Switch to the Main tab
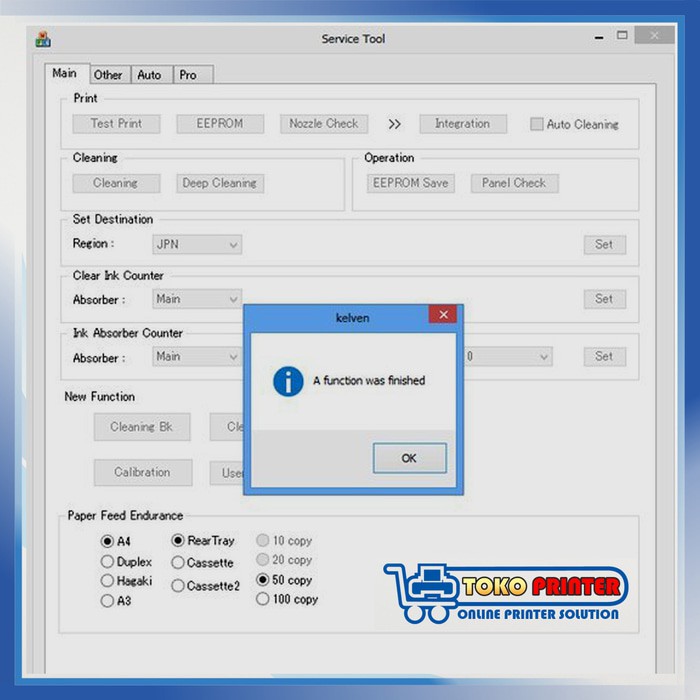 65,73
